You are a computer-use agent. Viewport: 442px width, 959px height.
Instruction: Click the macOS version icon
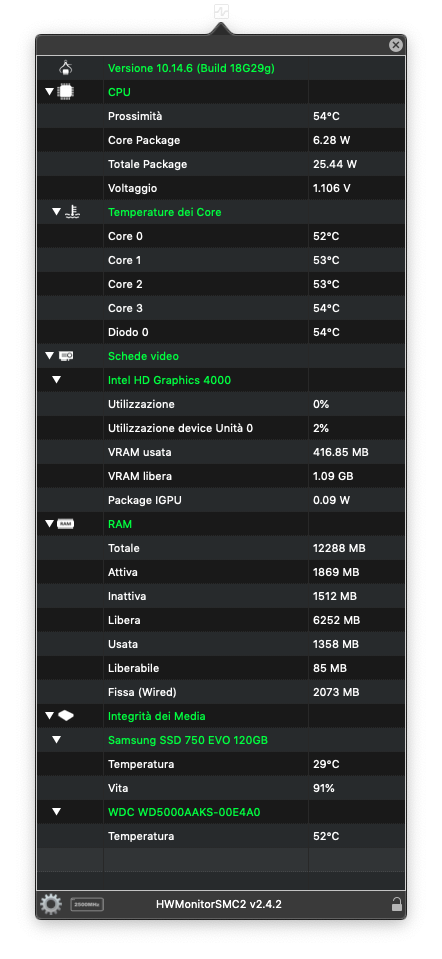[x=66, y=68]
